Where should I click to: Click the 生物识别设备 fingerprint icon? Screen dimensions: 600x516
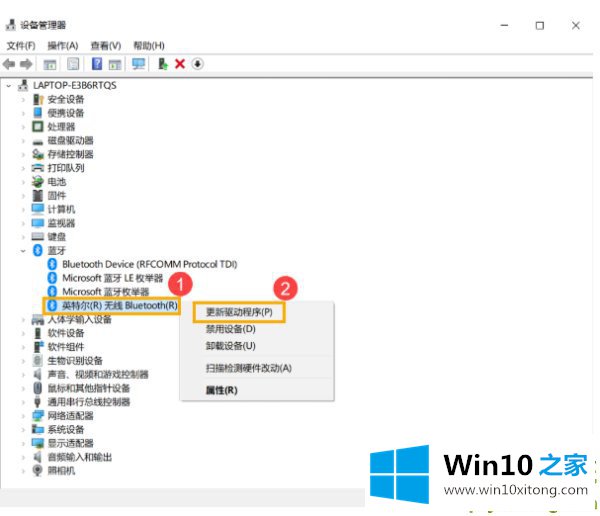click(38, 361)
